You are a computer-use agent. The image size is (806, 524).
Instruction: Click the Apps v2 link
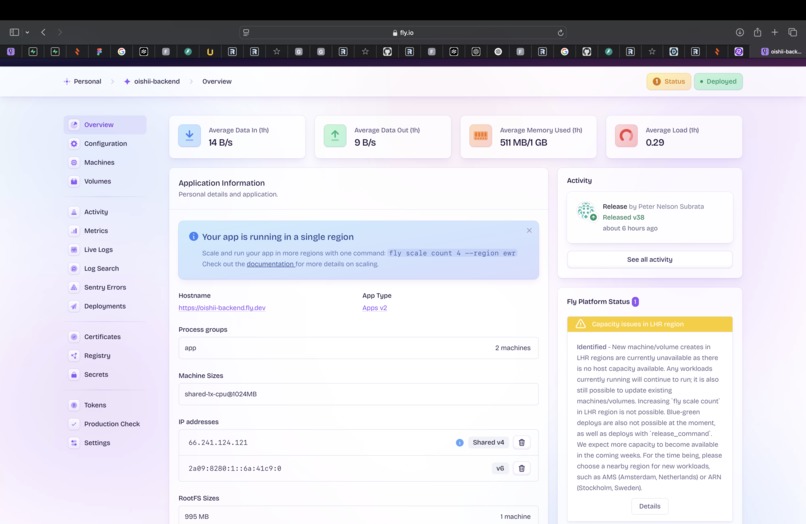tap(375, 308)
